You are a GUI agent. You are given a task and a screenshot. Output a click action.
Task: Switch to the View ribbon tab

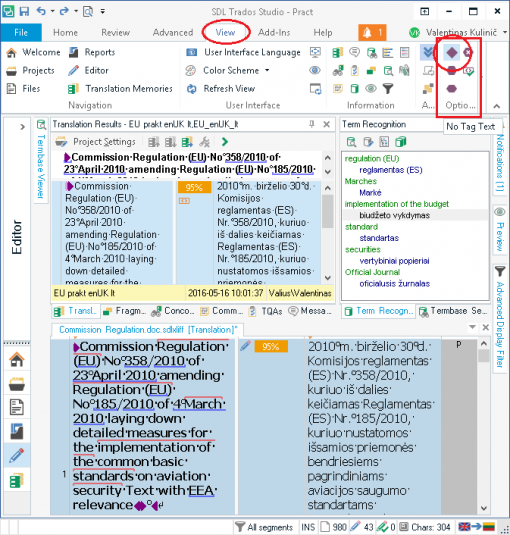[x=225, y=32]
